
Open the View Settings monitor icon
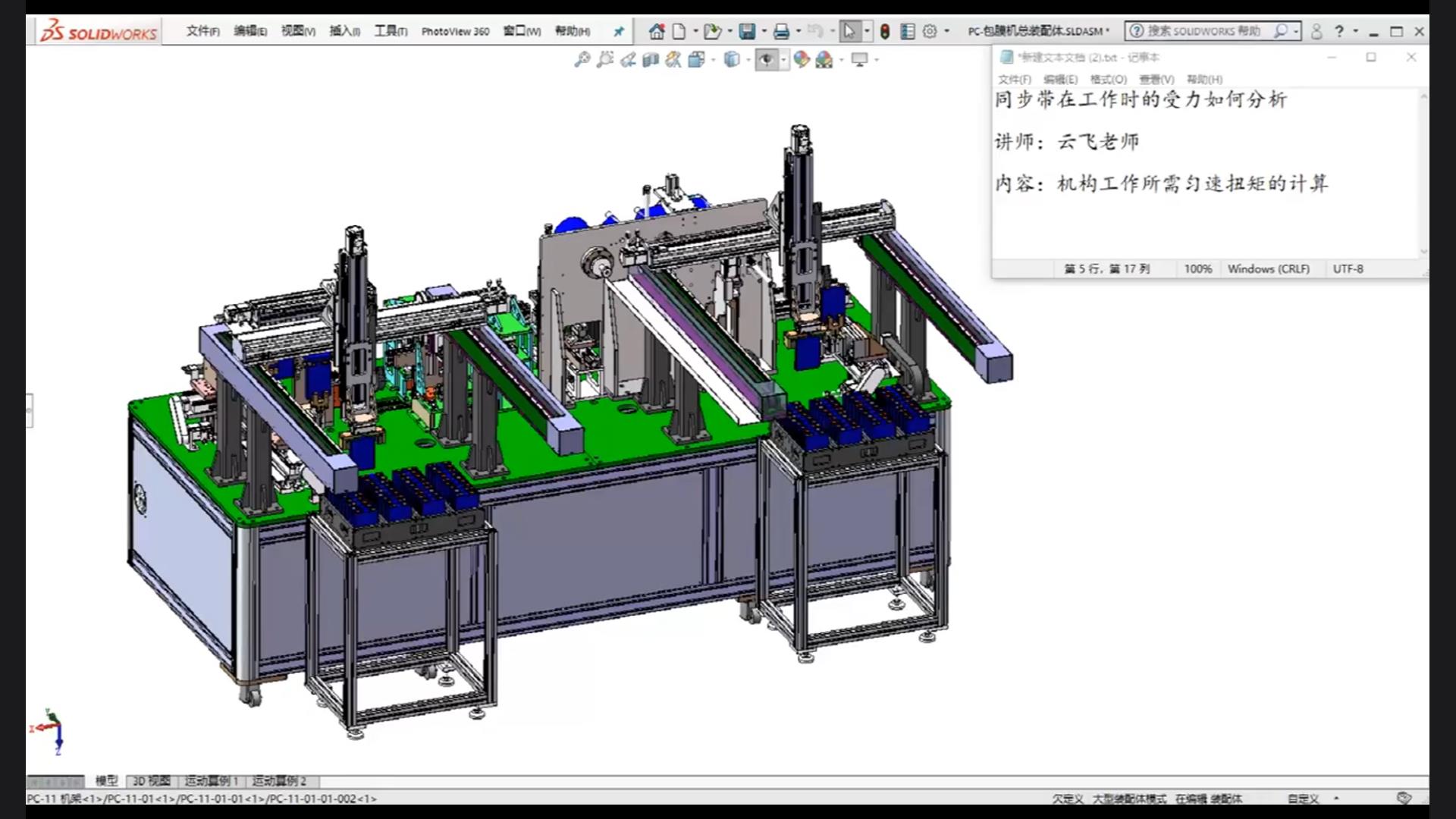point(859,59)
